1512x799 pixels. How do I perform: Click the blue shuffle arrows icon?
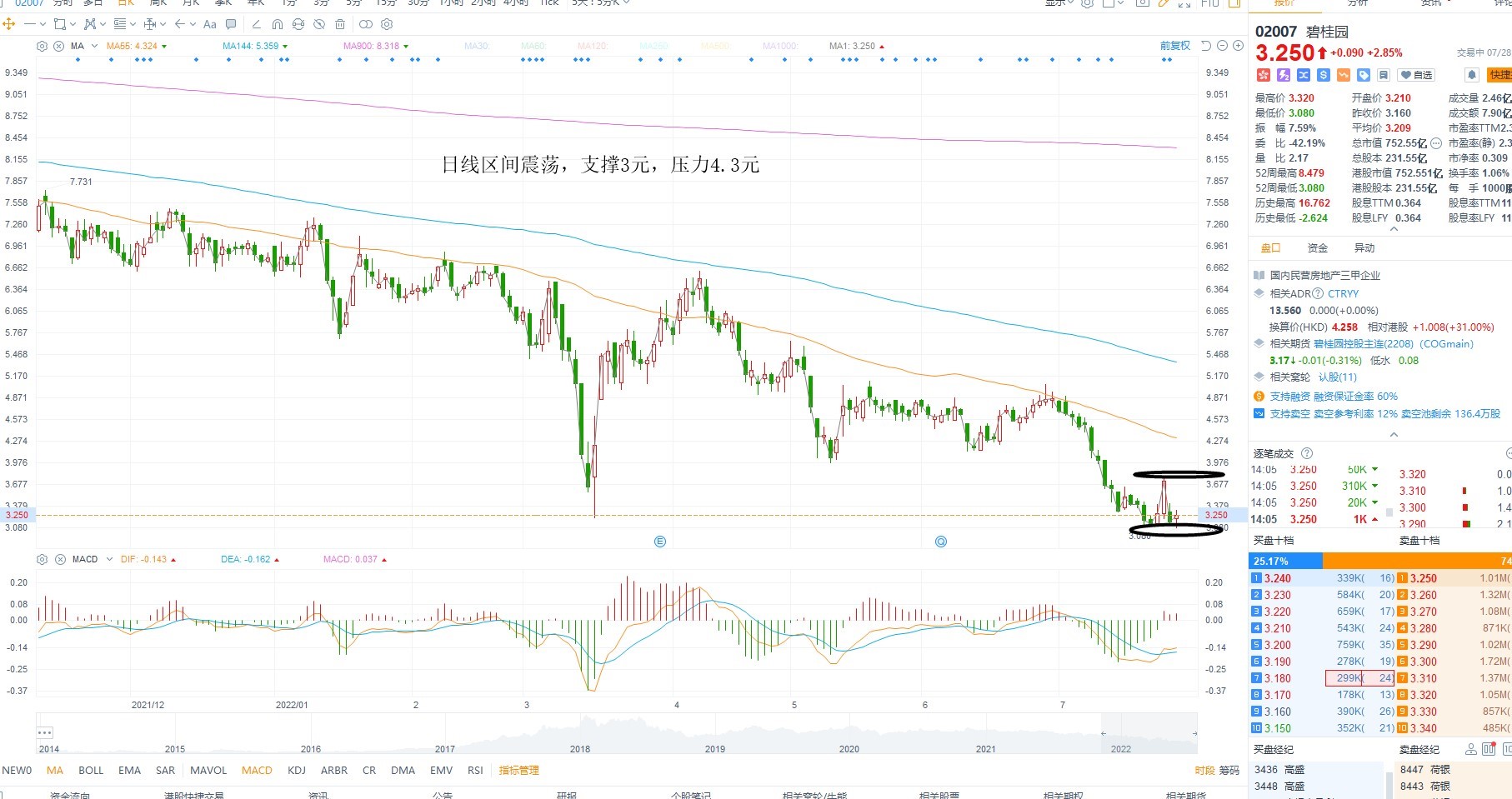[1304, 75]
